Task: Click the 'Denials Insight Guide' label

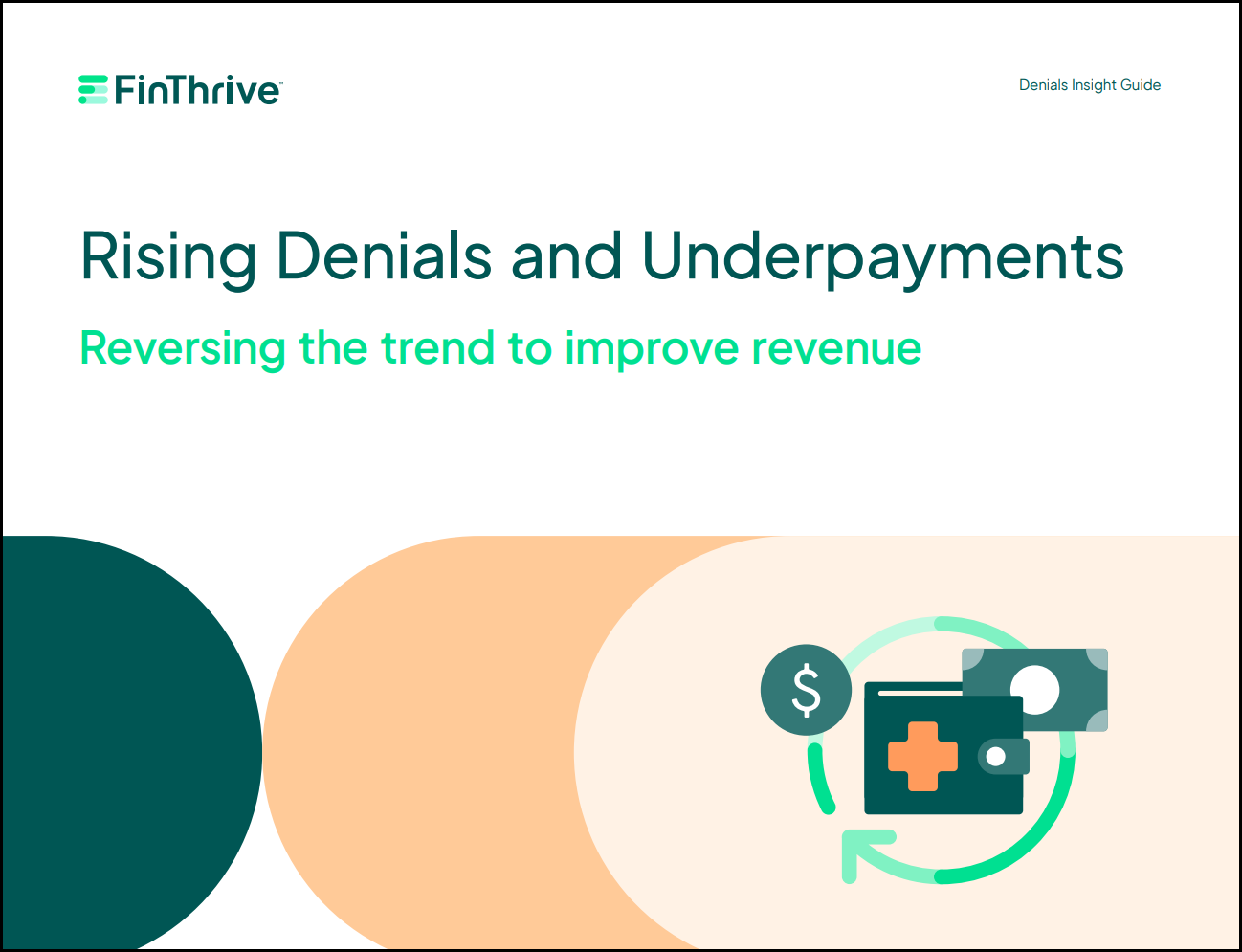Action: click(1089, 85)
